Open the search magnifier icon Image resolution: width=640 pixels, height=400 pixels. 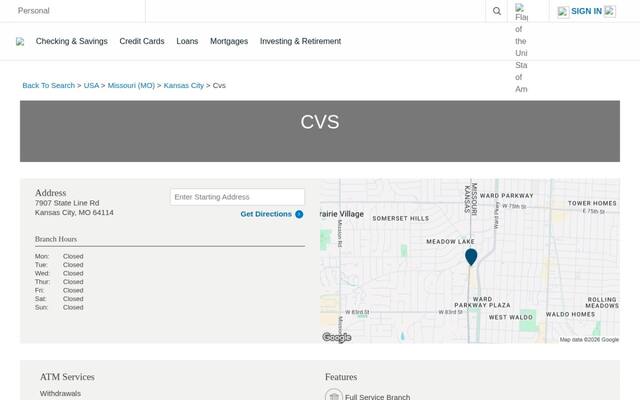click(x=496, y=11)
